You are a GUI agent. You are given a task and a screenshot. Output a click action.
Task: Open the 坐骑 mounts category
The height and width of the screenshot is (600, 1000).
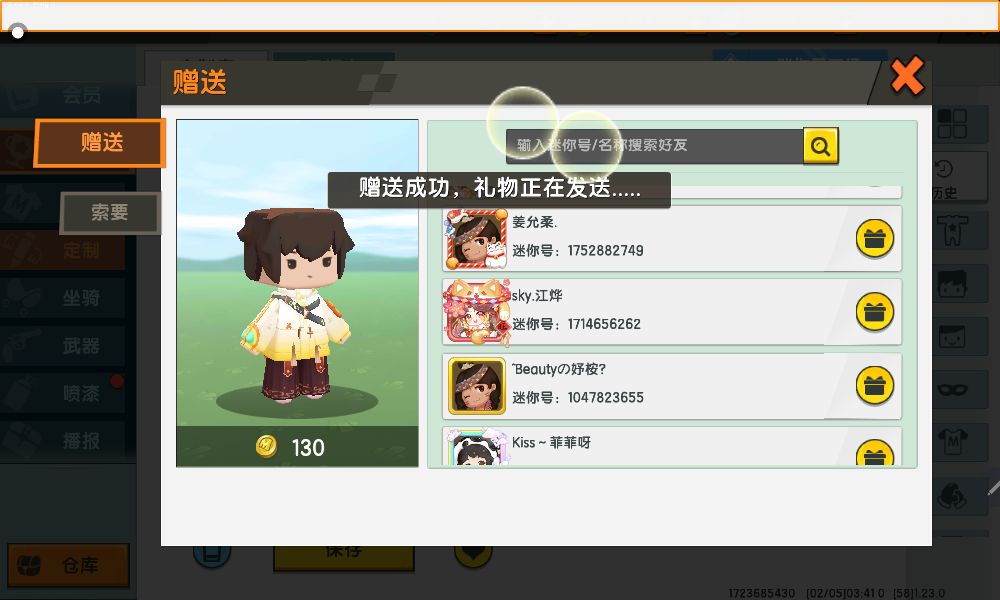(x=64, y=298)
